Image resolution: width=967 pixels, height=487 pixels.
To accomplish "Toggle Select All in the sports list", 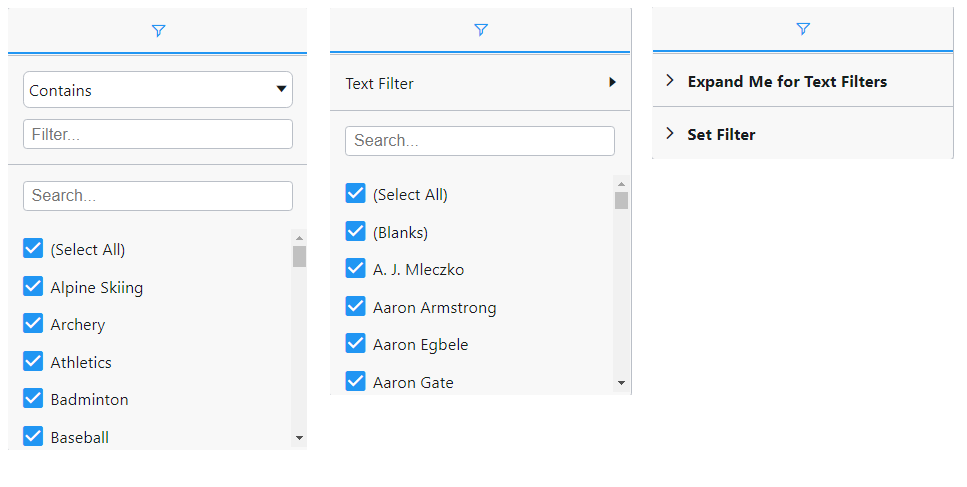I will point(33,249).
